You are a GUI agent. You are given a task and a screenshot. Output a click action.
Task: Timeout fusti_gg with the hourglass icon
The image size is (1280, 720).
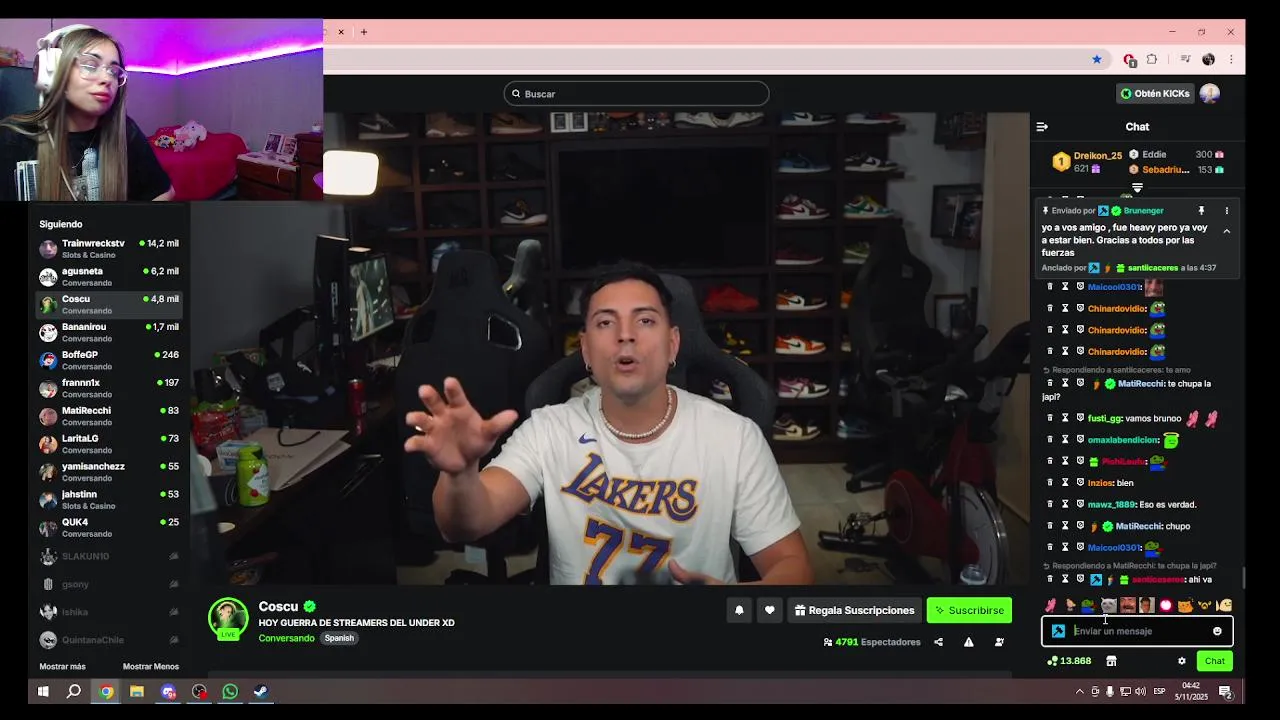pyautogui.click(x=1065, y=418)
